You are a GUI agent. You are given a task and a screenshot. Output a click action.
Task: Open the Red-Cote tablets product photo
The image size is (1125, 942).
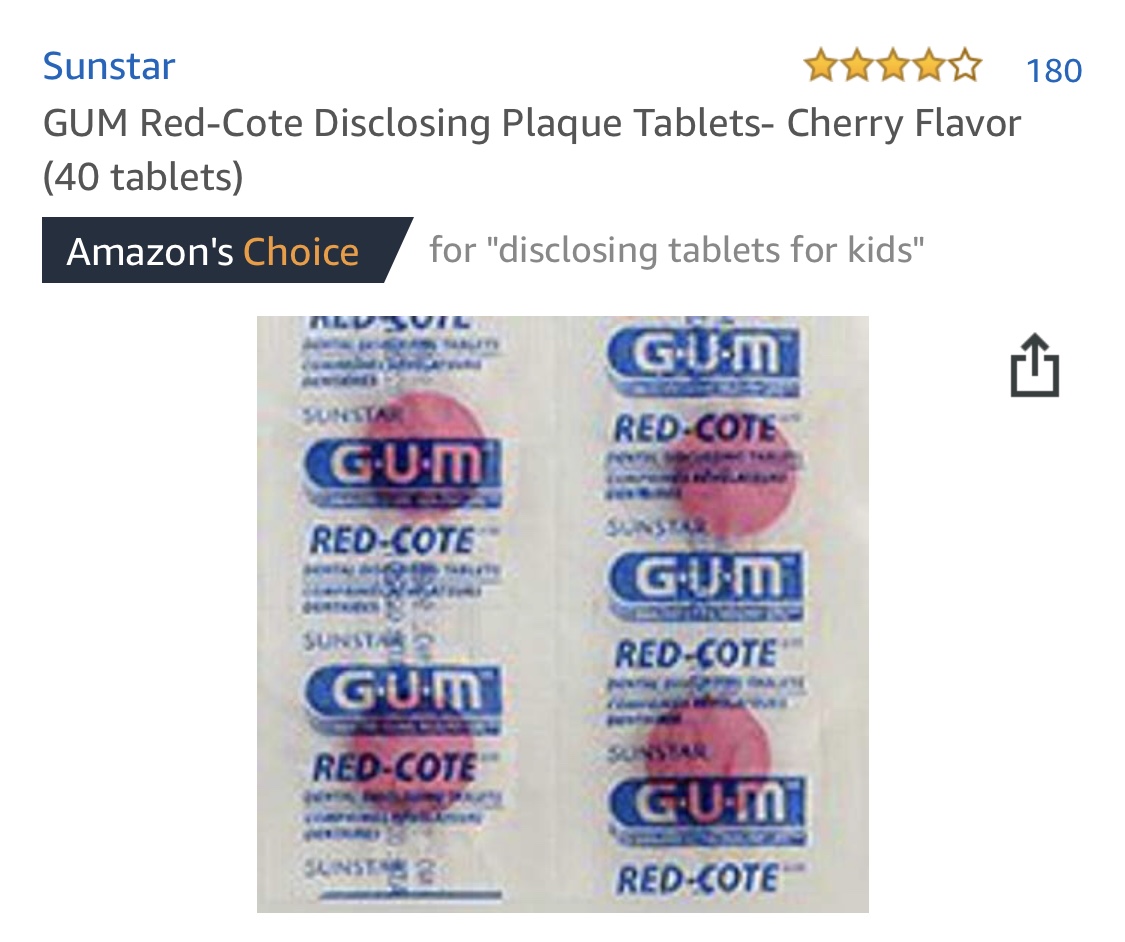562,614
